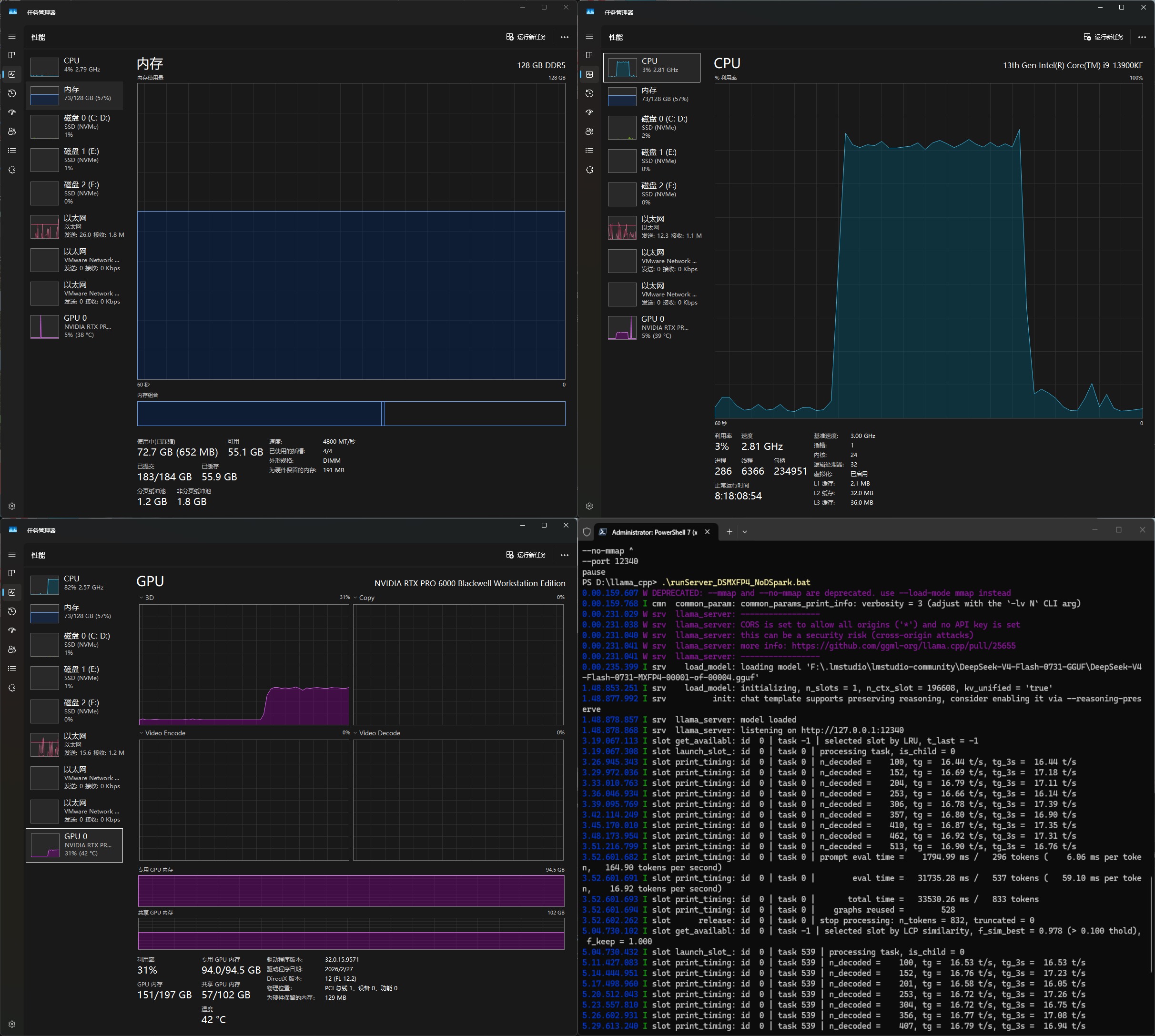Open more options (…) in CPU Task Manager
The height and width of the screenshot is (1036, 1155).
click(1141, 37)
